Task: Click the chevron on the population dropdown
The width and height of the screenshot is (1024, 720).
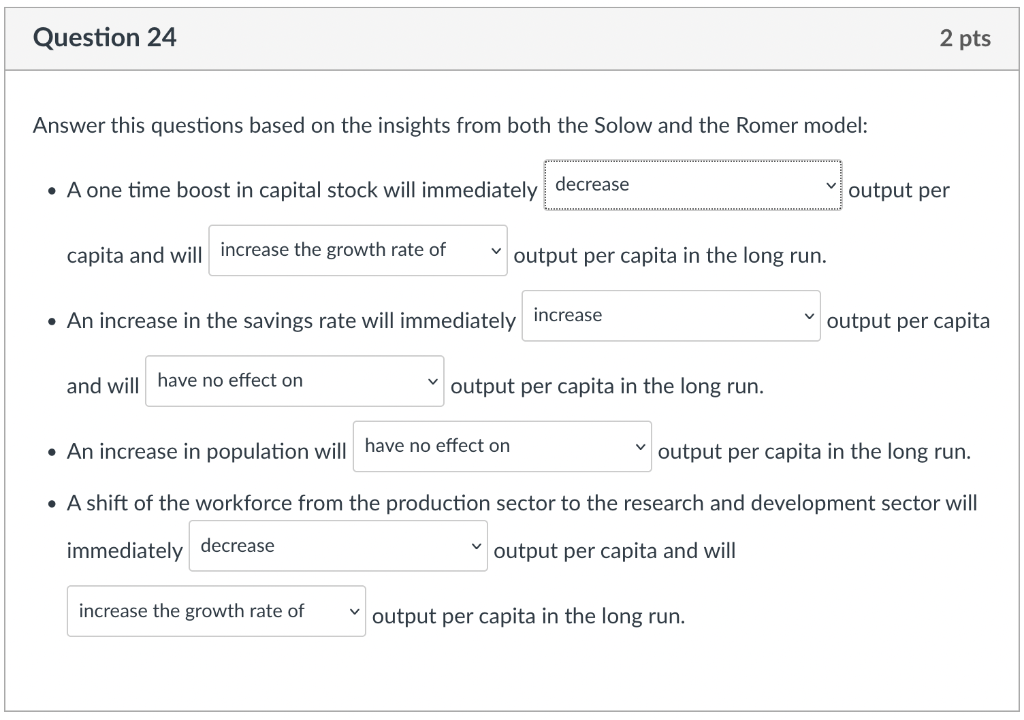Action: [x=641, y=446]
